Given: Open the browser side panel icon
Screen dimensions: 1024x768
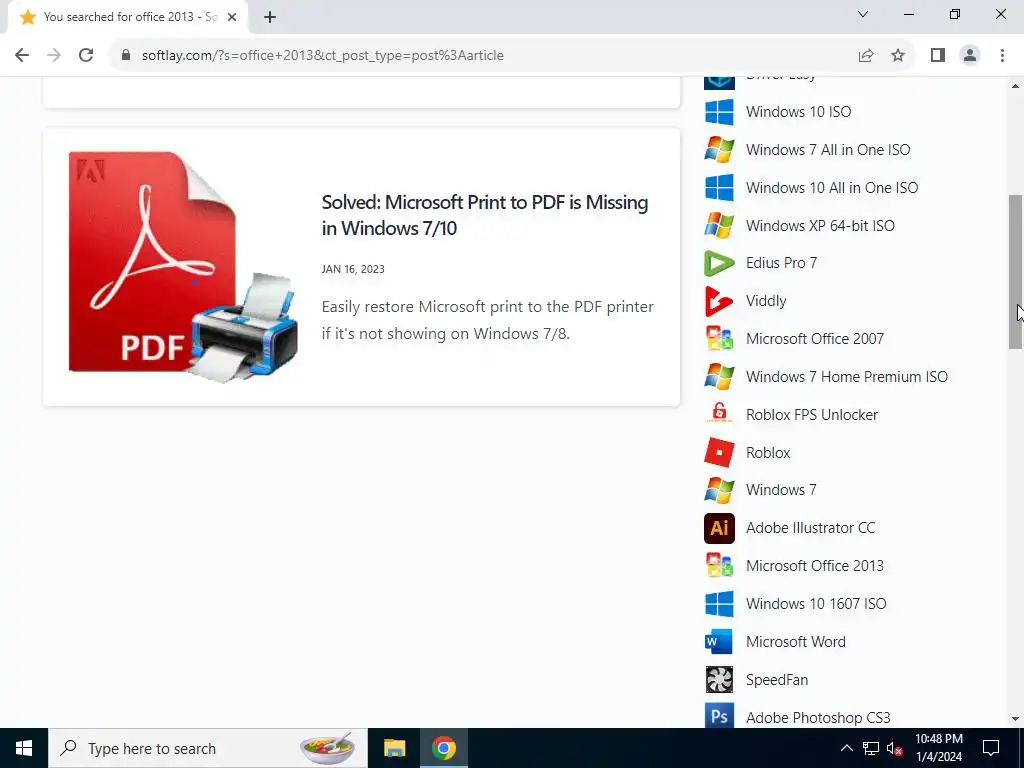Looking at the screenshot, I should [x=938, y=56].
